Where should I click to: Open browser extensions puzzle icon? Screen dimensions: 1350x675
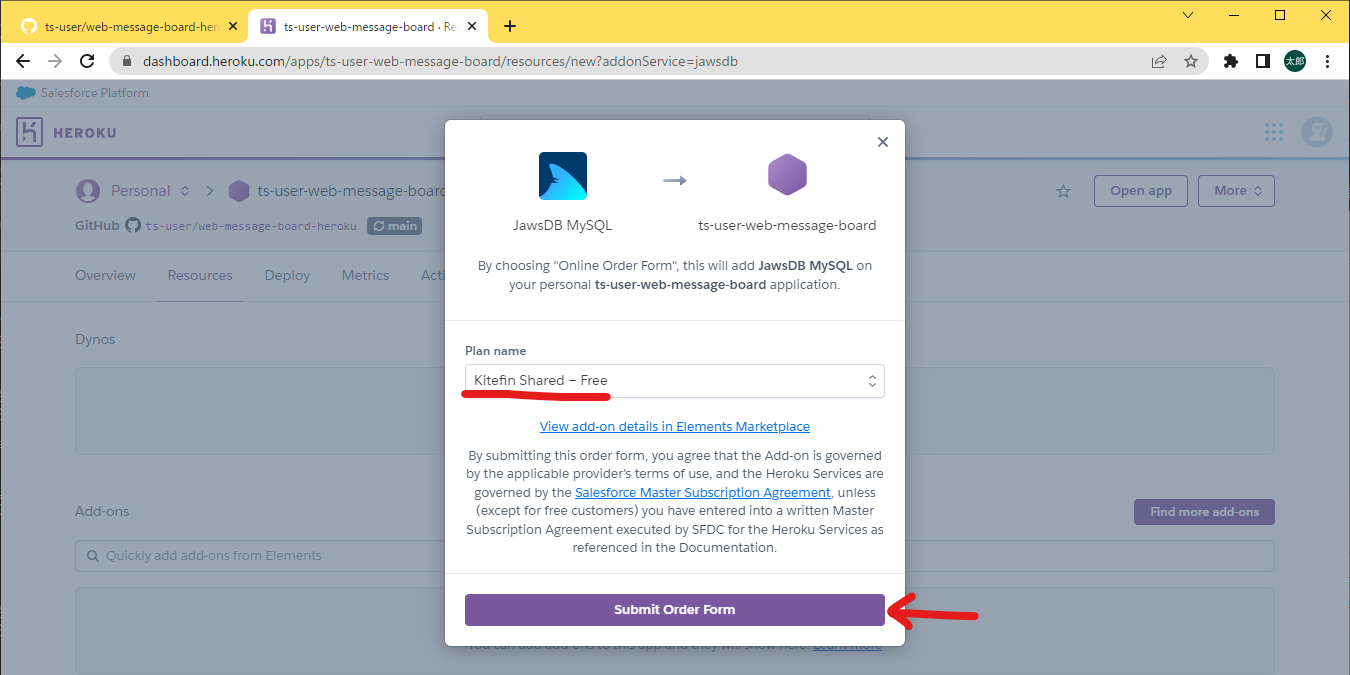(1231, 61)
